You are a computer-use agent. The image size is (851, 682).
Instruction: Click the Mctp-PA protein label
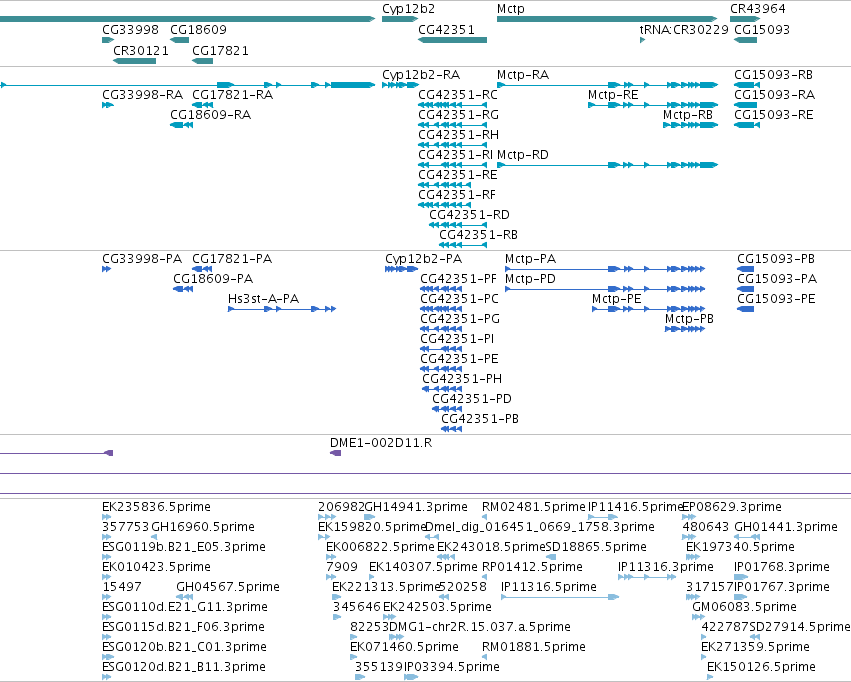click(x=530, y=259)
